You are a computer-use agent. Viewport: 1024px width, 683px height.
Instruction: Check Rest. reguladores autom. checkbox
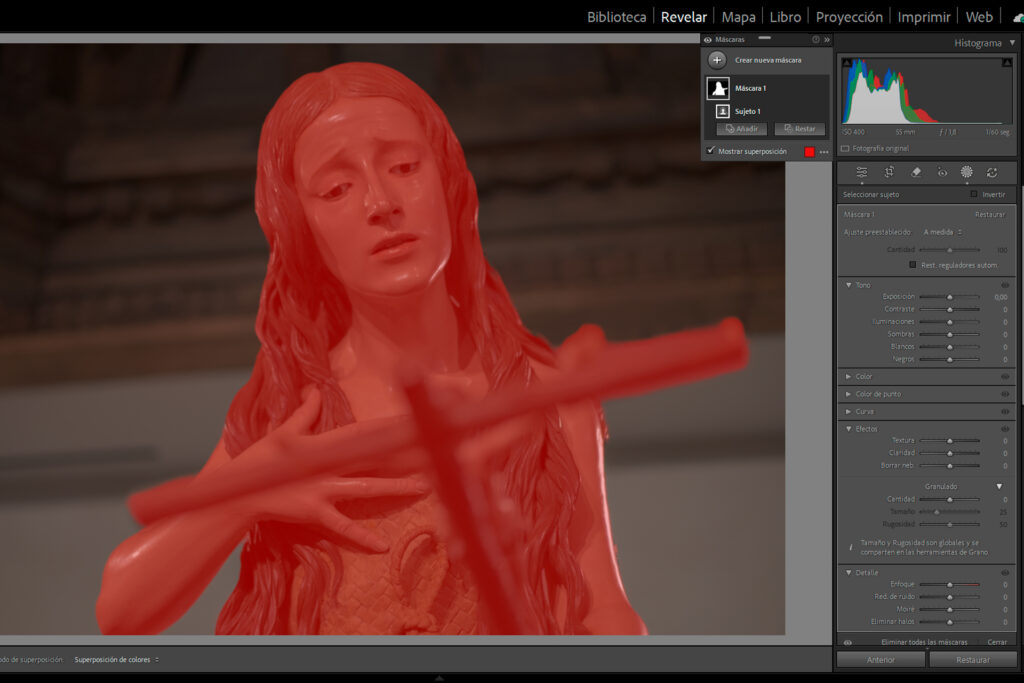pyautogui.click(x=912, y=264)
